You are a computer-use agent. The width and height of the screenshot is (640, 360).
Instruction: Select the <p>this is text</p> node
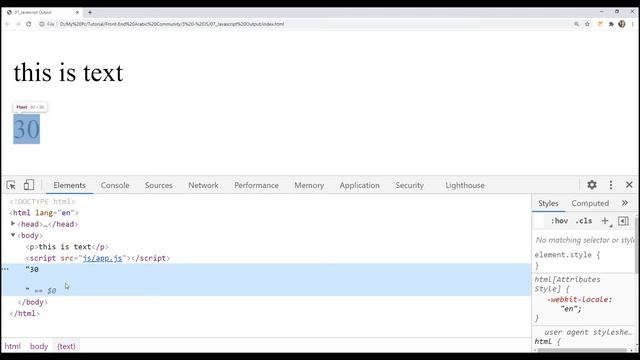[67, 247]
